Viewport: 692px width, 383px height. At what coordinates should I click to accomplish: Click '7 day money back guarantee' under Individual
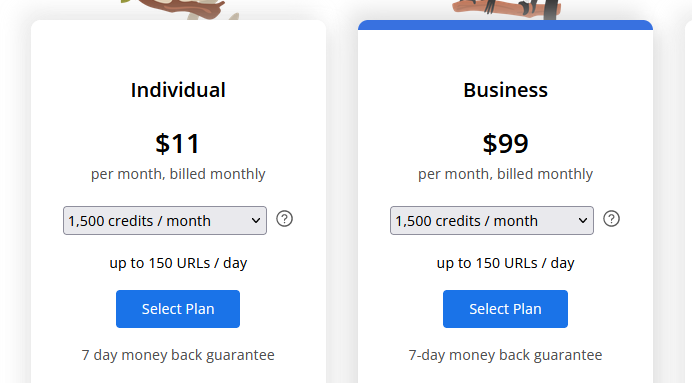point(178,355)
